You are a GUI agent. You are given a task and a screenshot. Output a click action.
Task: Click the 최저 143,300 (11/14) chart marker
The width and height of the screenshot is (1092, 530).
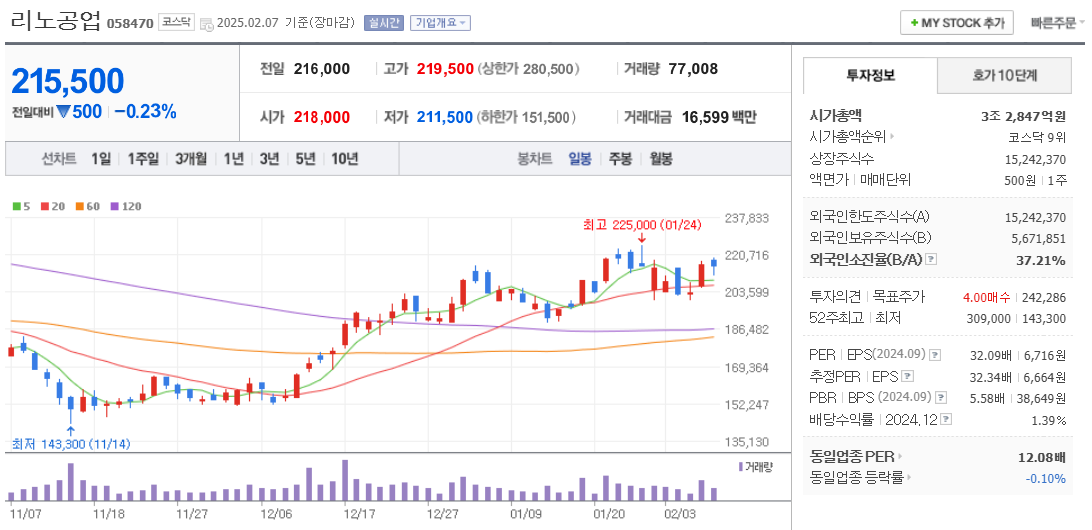click(70, 444)
